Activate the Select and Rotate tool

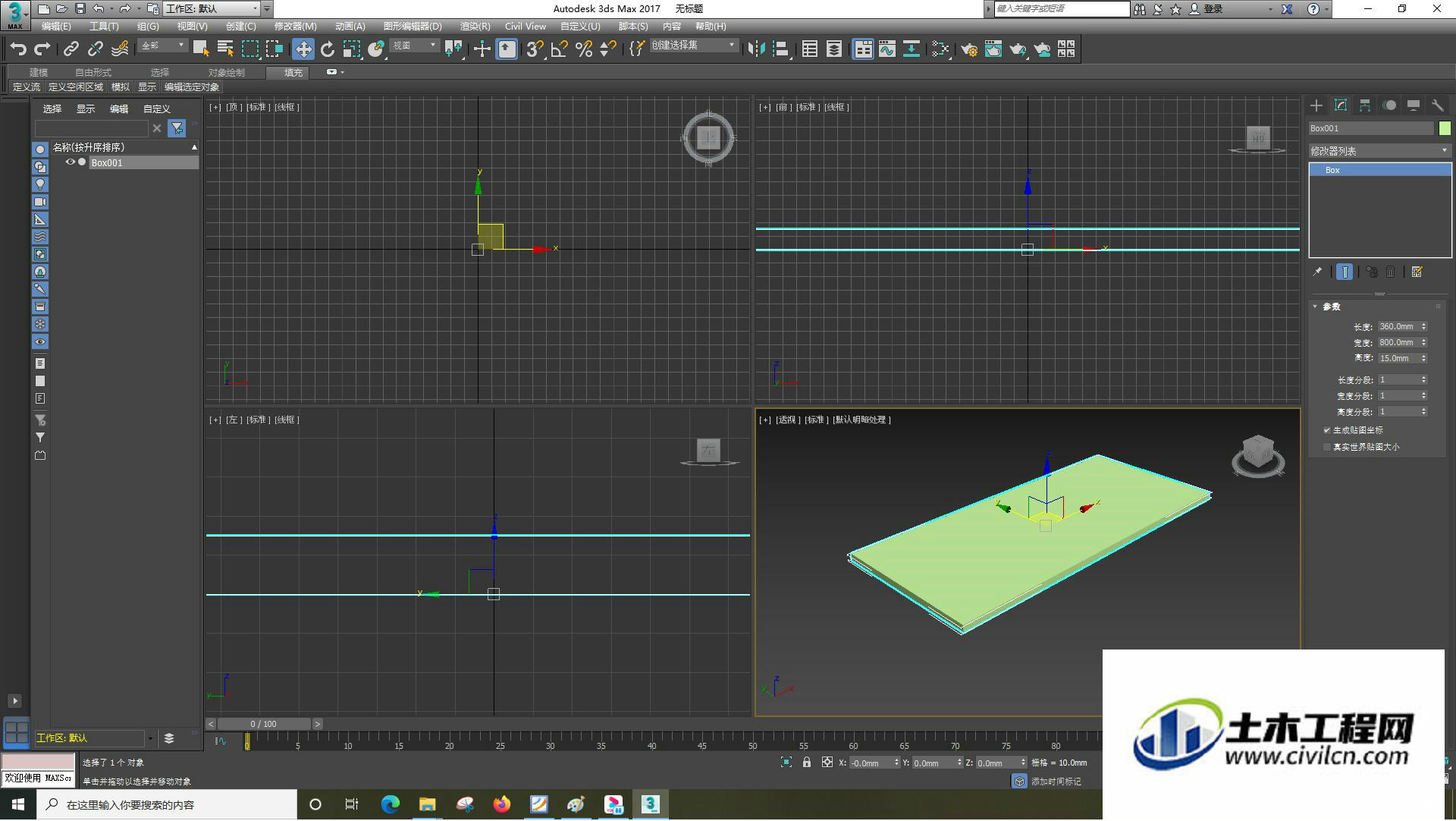[328, 49]
